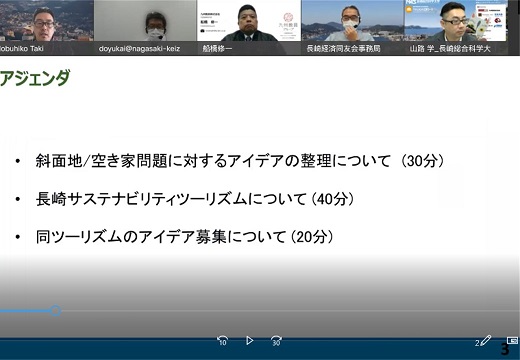Open the pencil annotation icon

pos(486,340)
